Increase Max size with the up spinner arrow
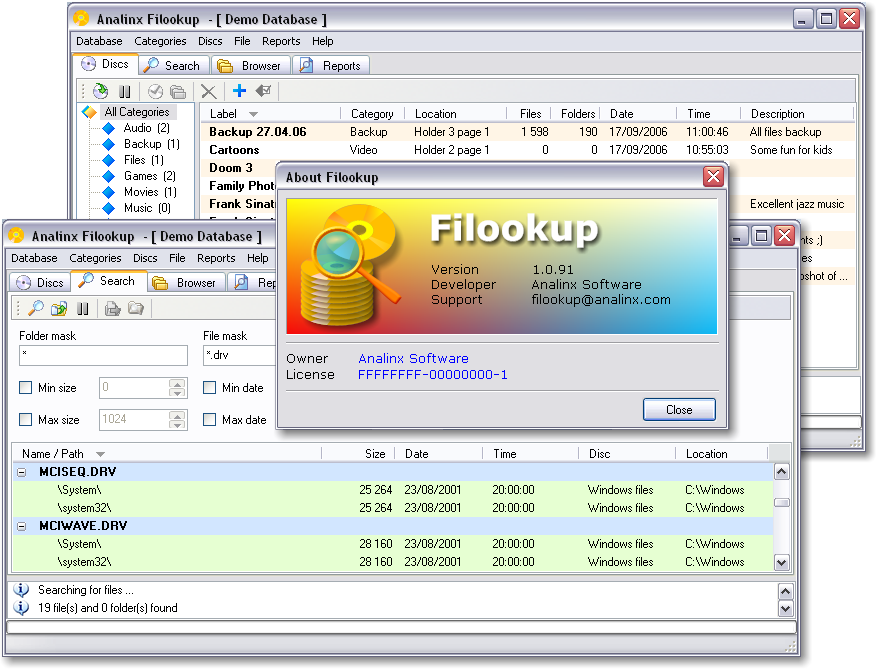 (177, 415)
